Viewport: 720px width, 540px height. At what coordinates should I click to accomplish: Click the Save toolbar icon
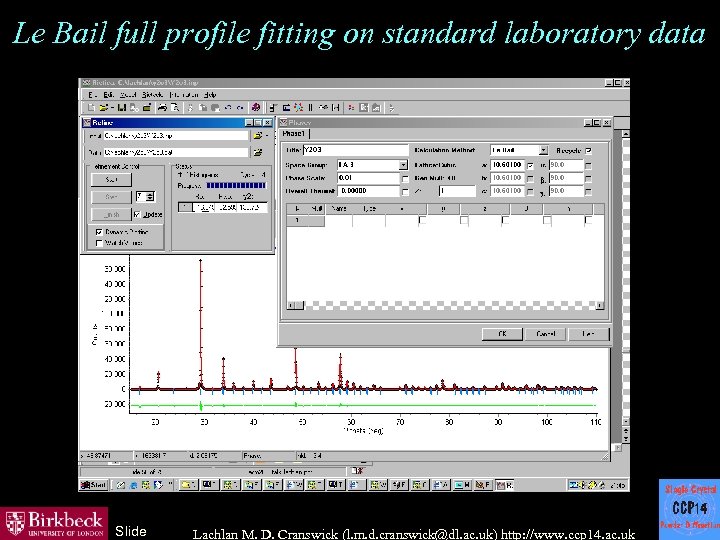122,107
